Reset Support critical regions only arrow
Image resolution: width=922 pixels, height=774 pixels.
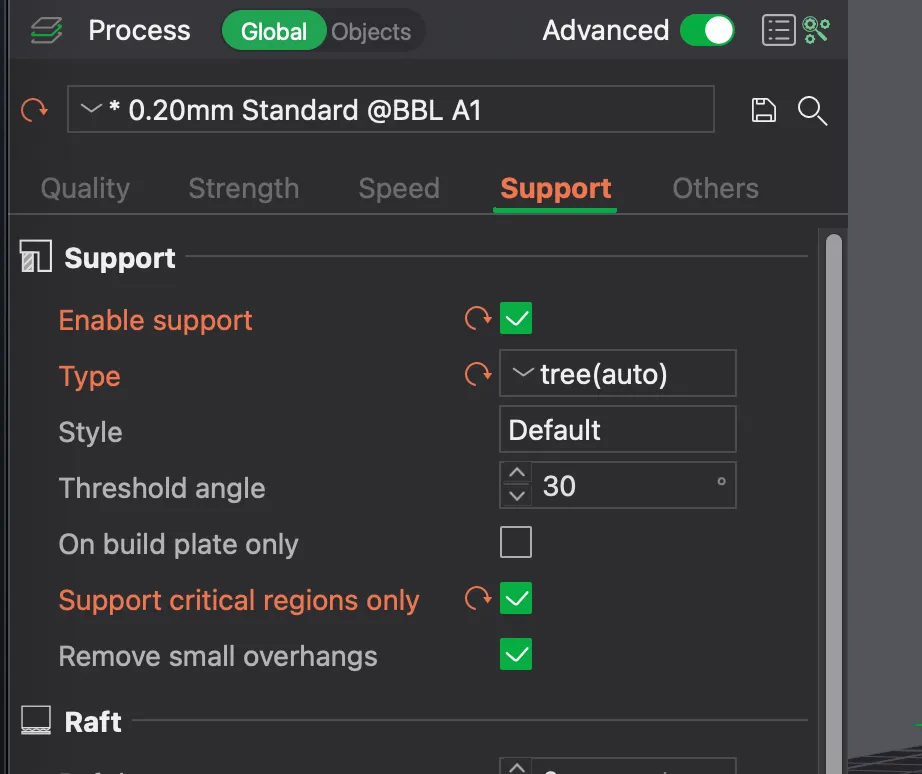tap(477, 598)
